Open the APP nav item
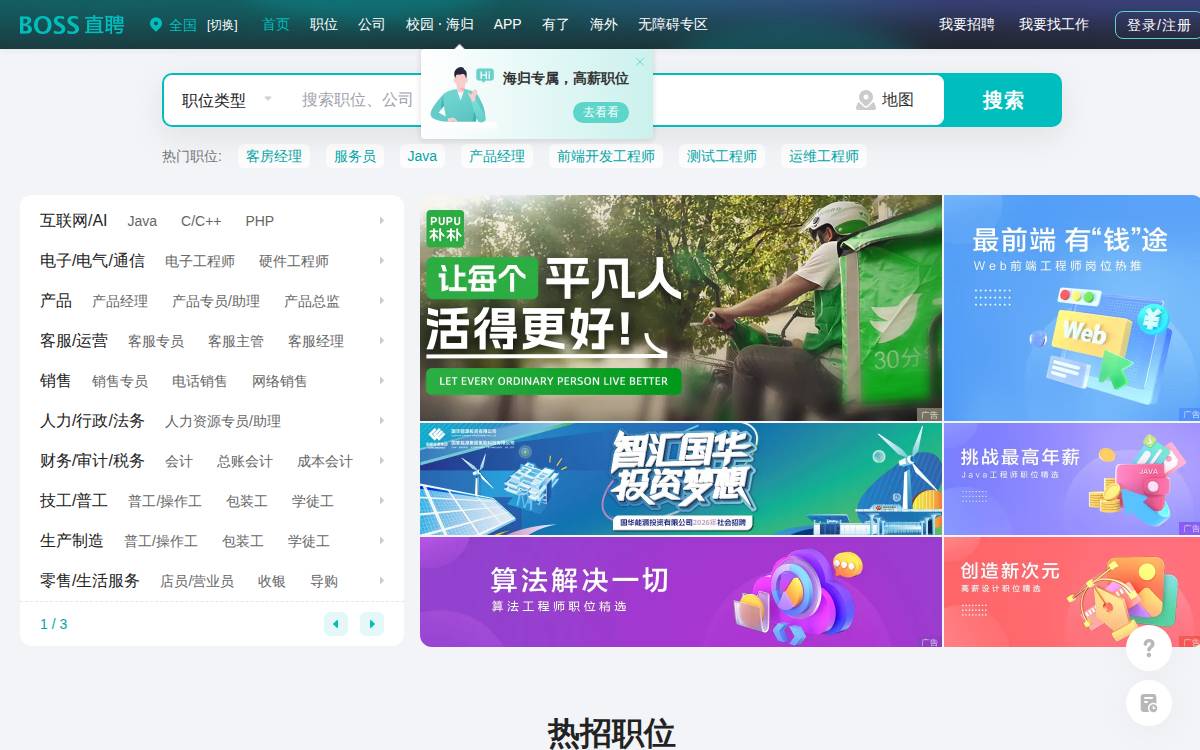This screenshot has width=1200, height=750. pyautogui.click(x=508, y=24)
